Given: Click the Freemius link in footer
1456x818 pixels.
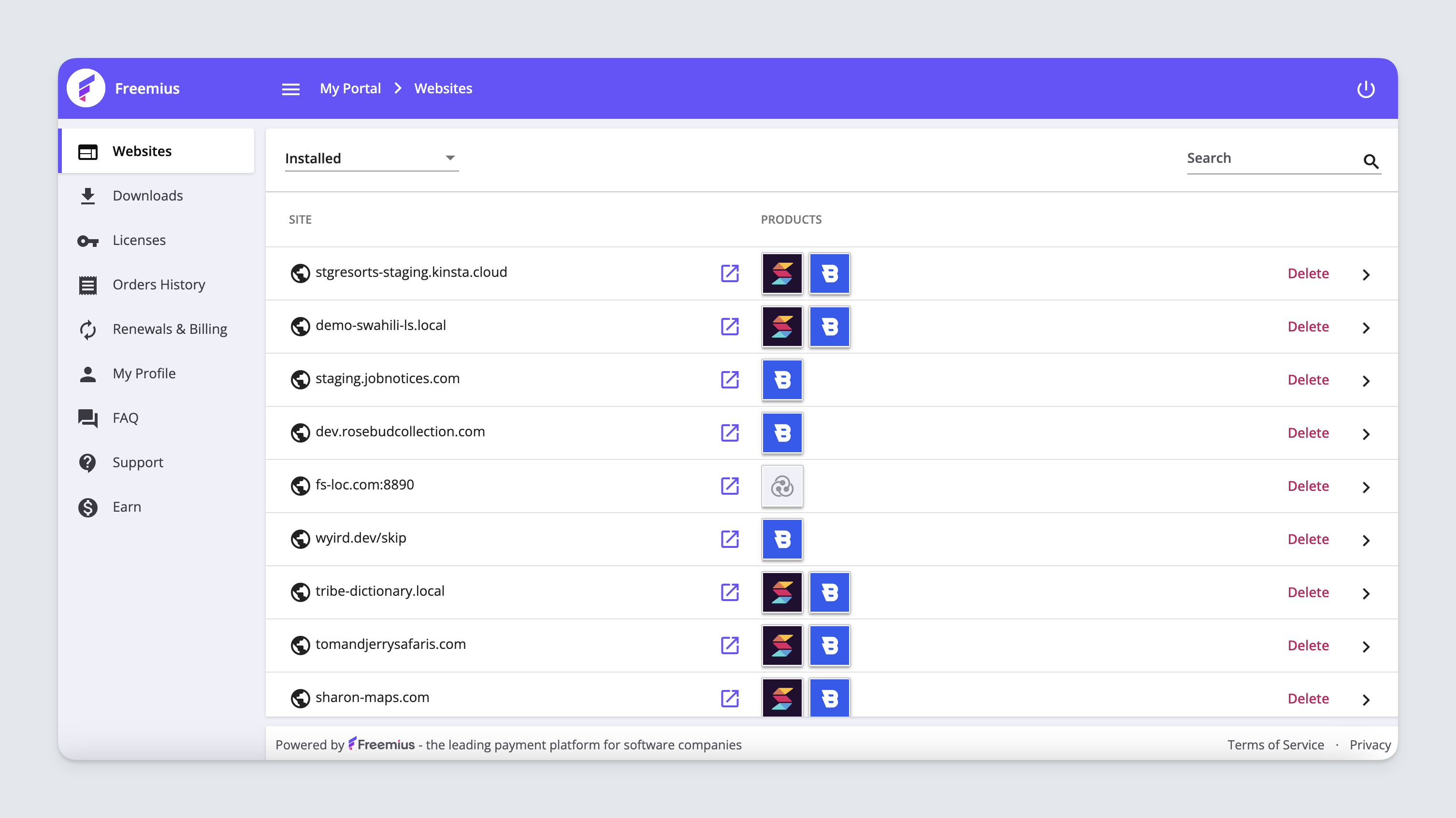Looking at the screenshot, I should (x=382, y=744).
